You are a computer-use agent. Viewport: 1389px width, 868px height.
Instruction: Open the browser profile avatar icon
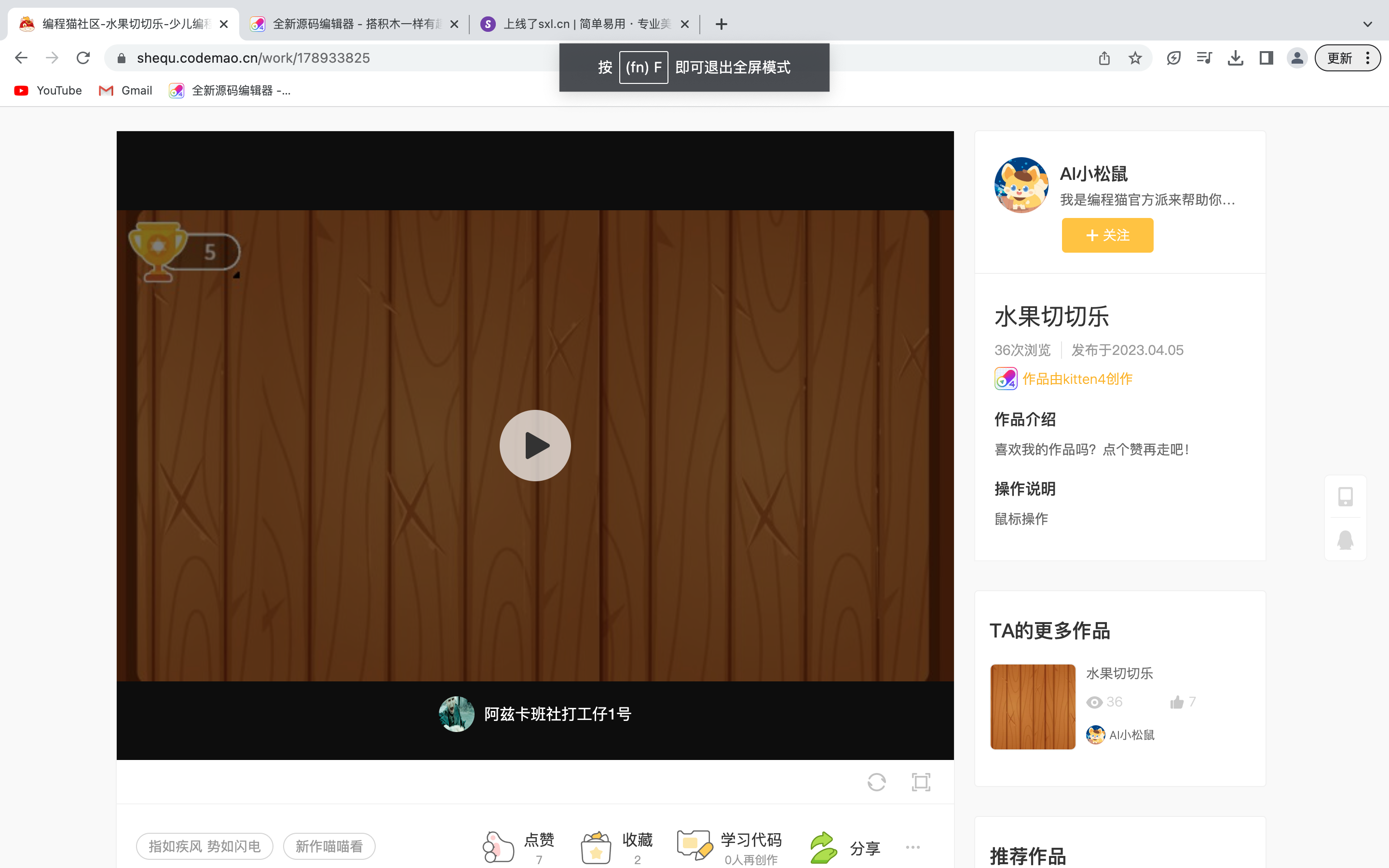tap(1297, 58)
